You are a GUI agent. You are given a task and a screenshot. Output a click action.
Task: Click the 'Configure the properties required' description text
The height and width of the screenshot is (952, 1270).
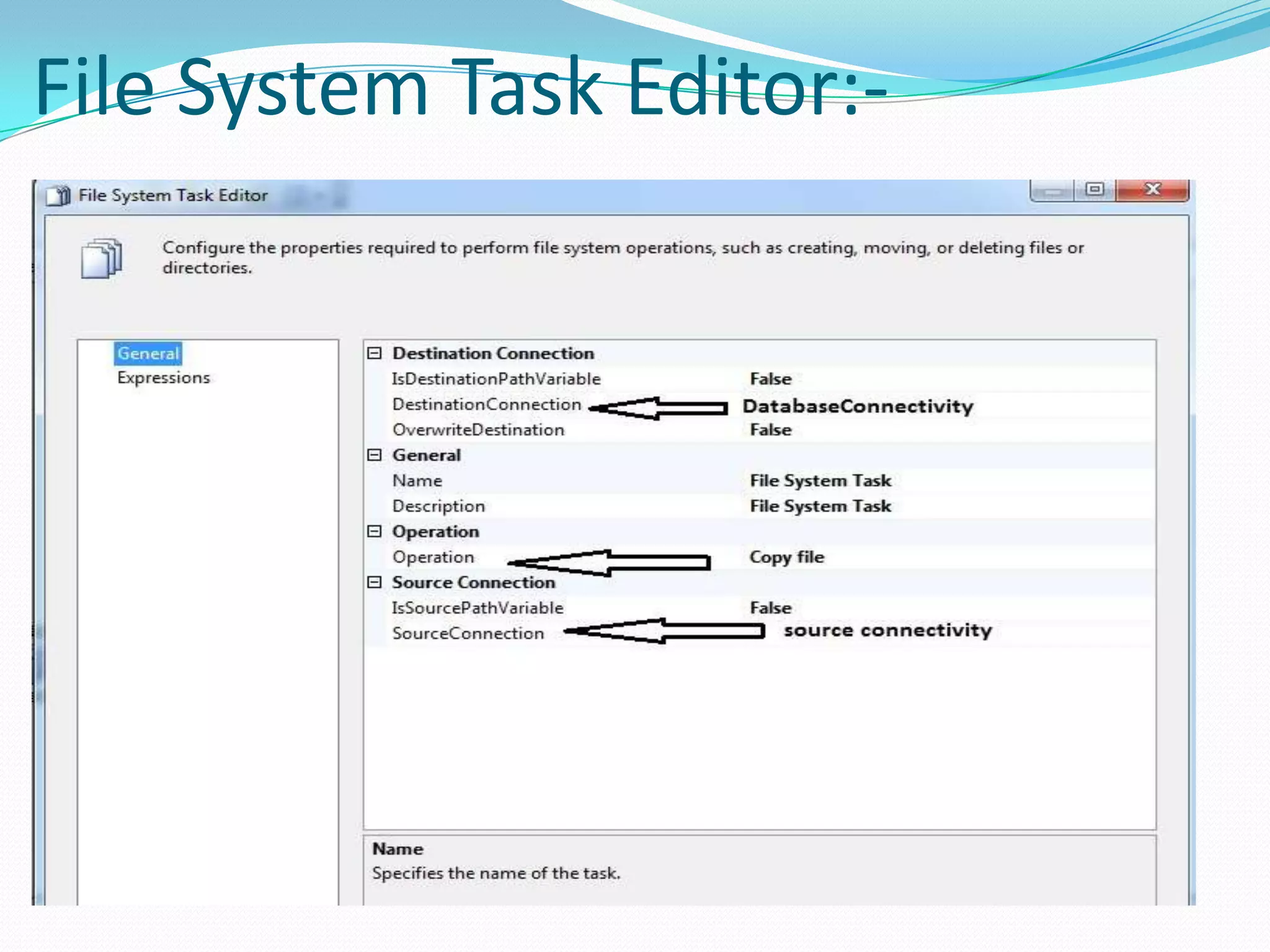click(623, 257)
